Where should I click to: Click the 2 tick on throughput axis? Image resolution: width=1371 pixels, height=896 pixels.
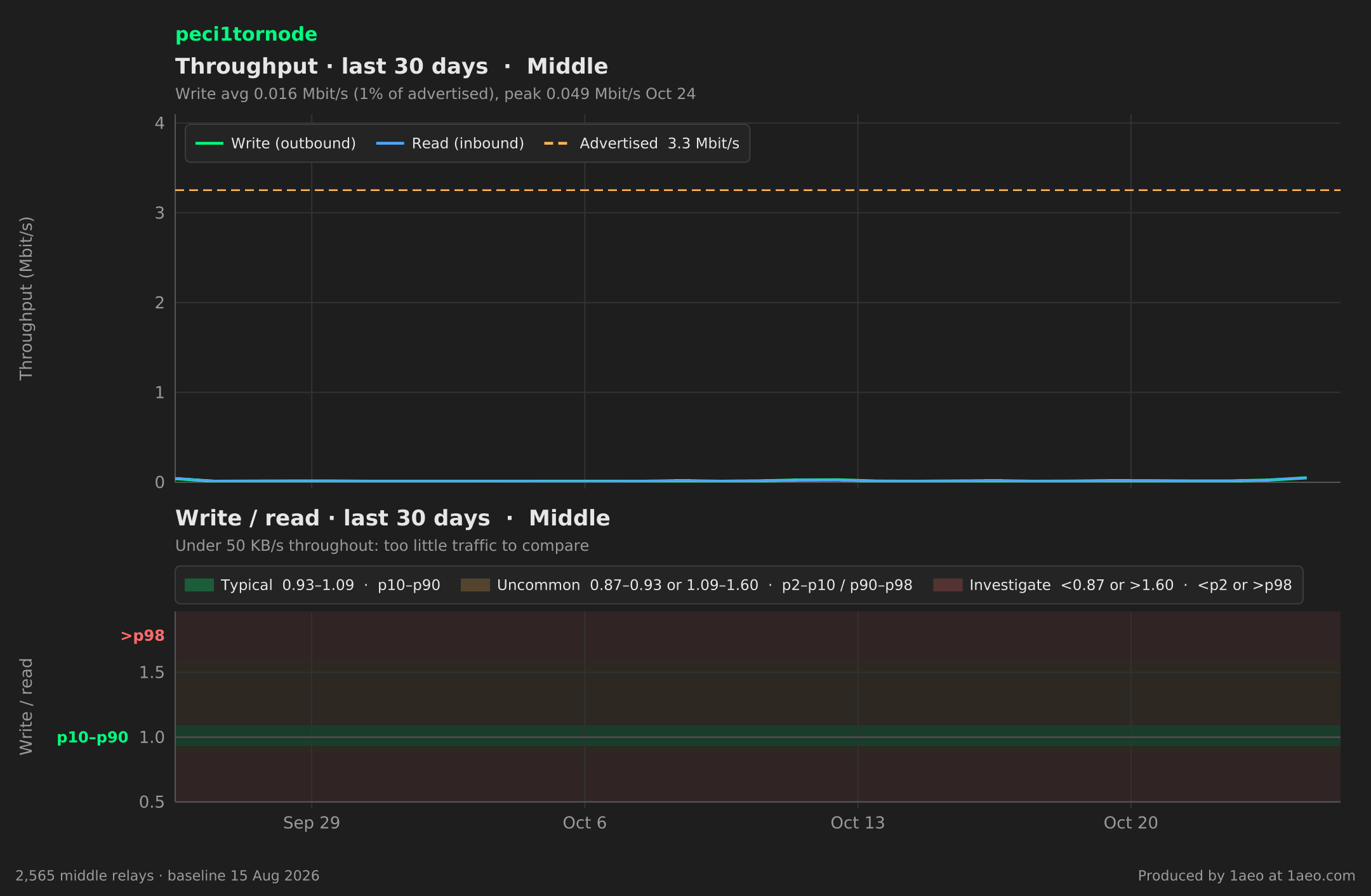pyautogui.click(x=160, y=303)
